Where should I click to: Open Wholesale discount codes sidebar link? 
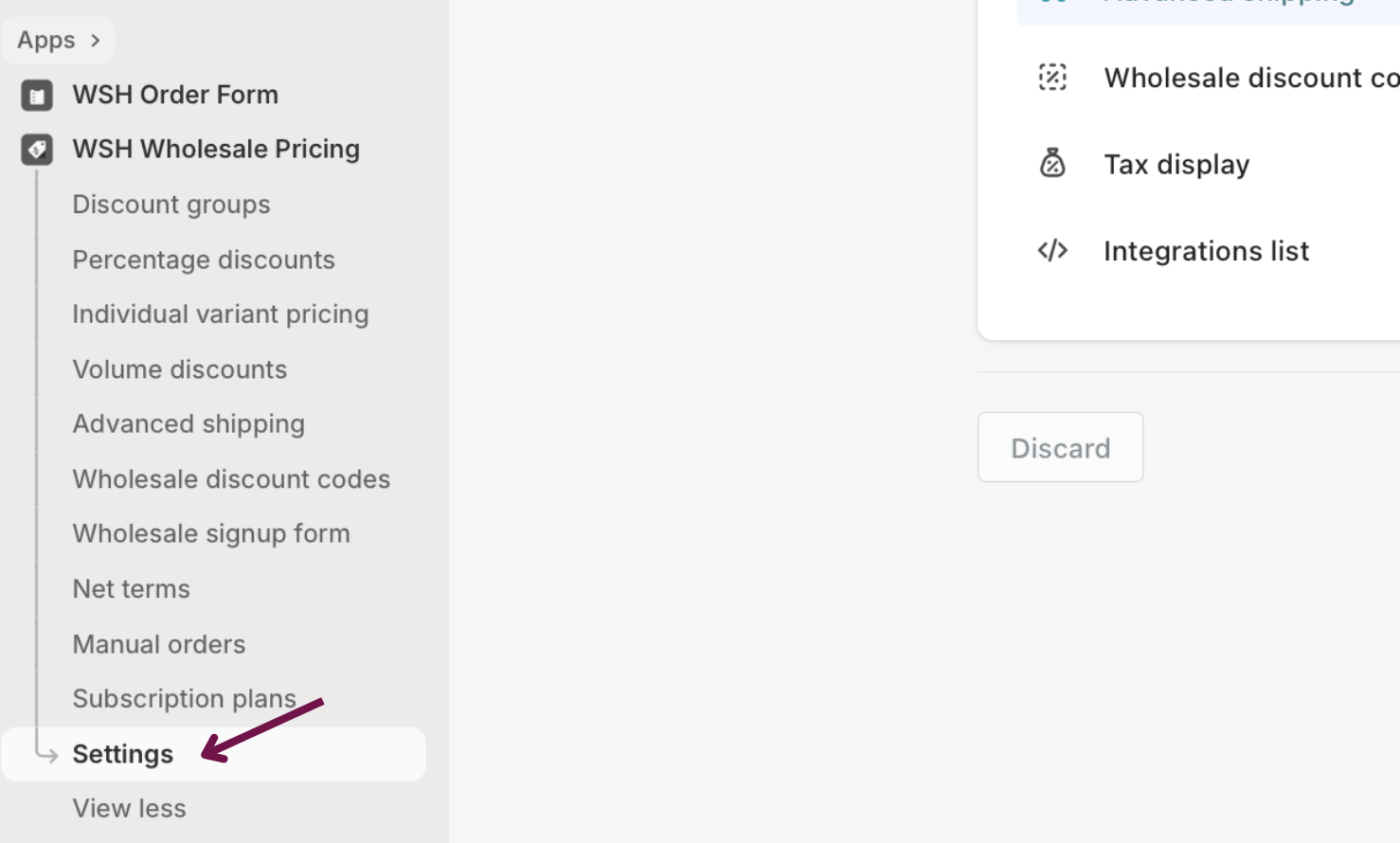[x=231, y=479]
